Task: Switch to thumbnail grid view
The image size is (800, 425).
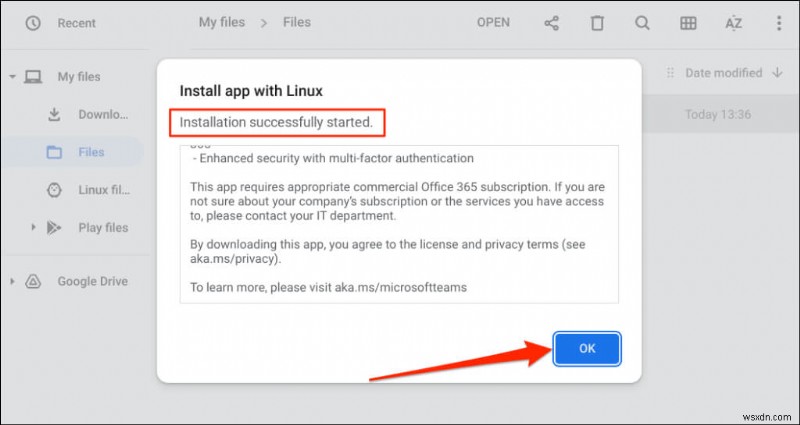Action: (688, 23)
